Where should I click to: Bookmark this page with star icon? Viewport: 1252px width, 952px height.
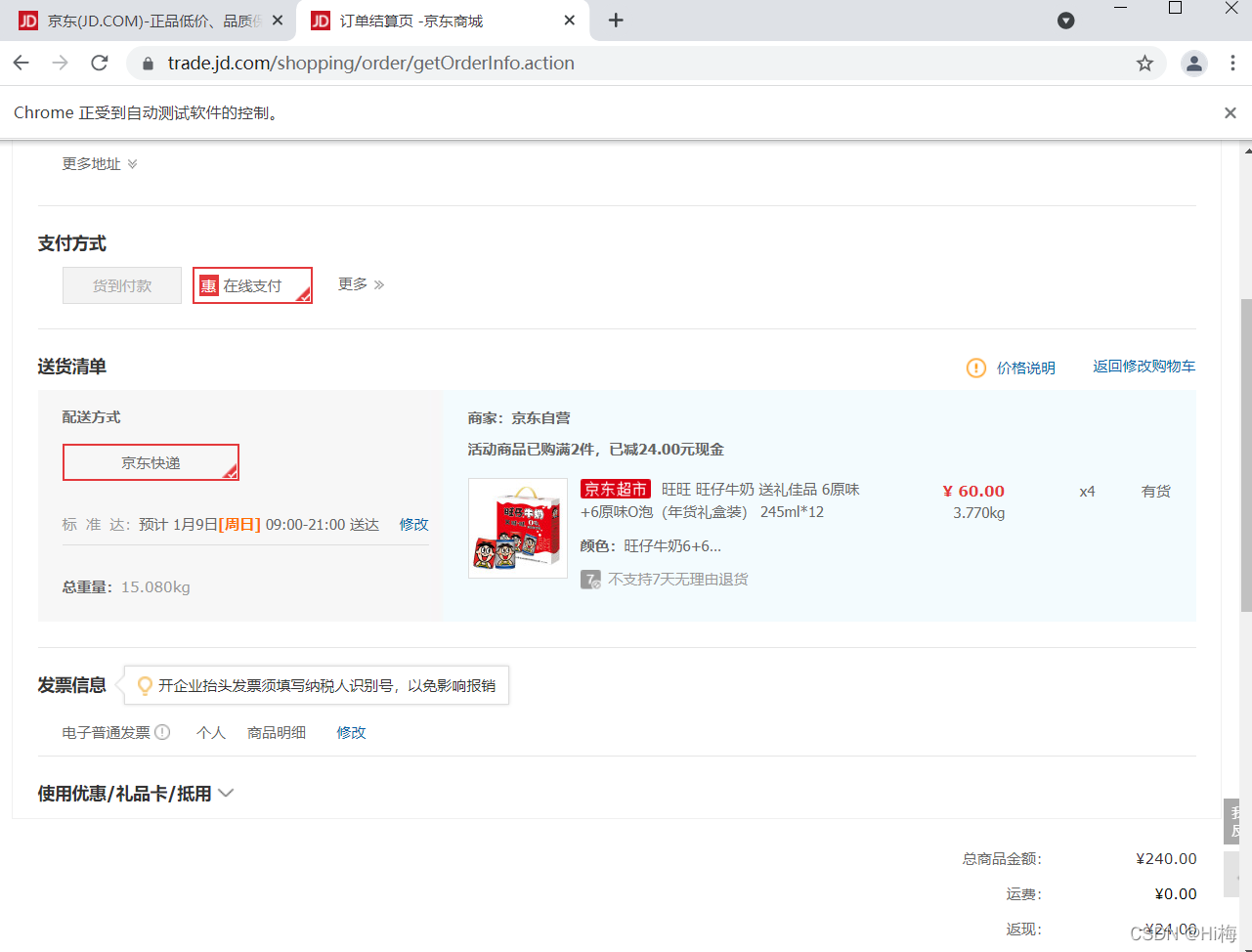click(1144, 64)
